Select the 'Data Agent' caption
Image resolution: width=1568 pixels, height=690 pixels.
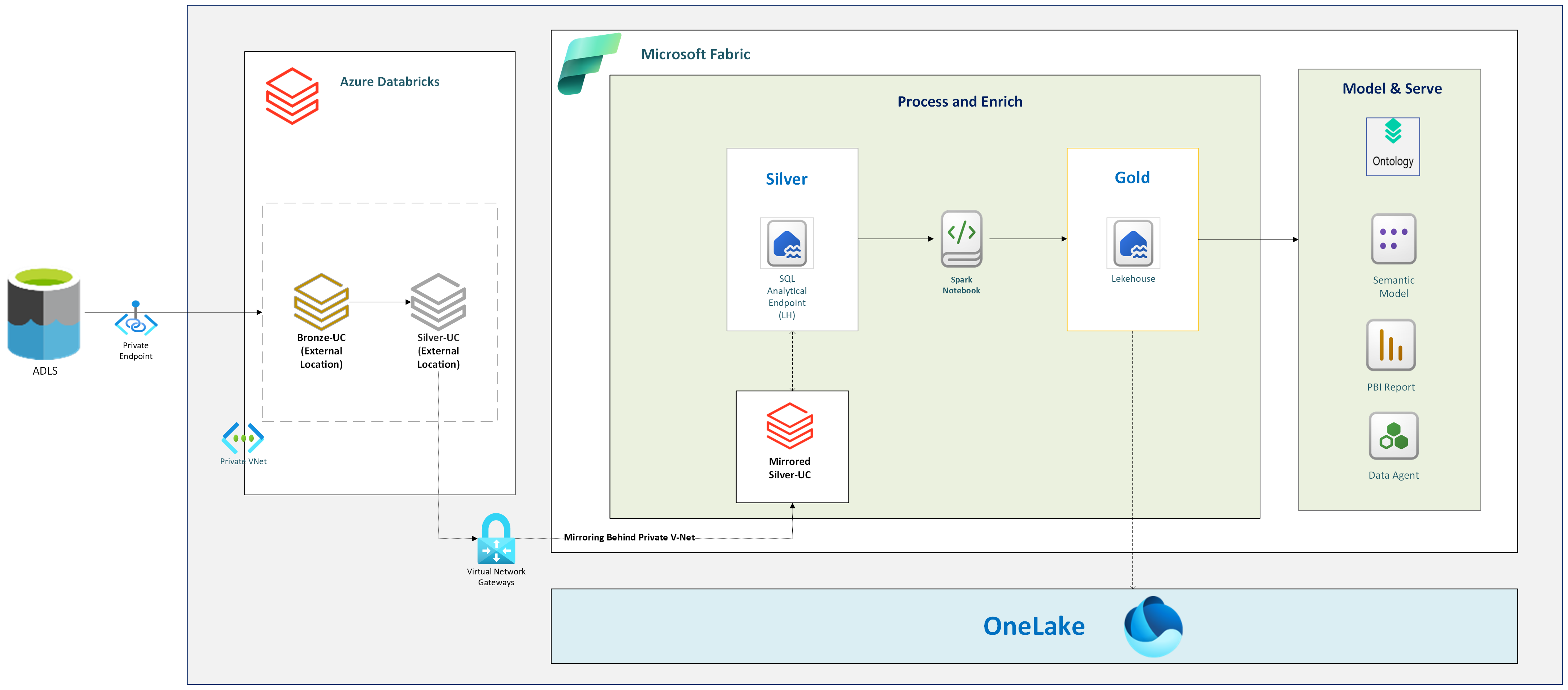[1394, 475]
